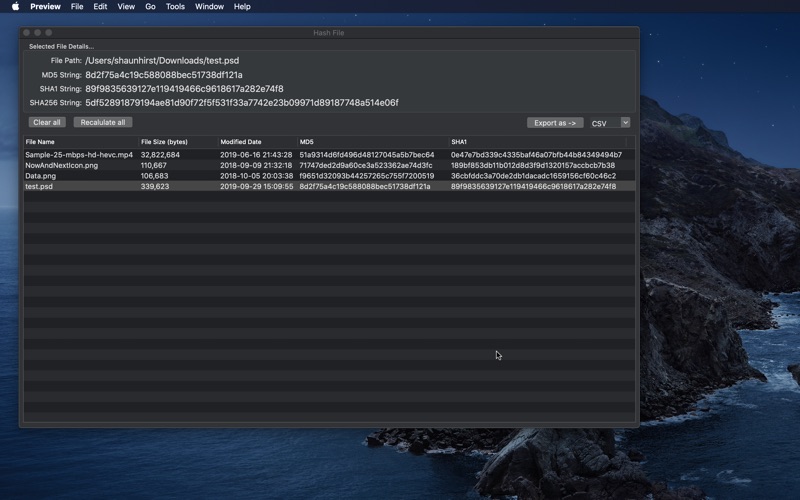The image size is (800, 500).
Task: Click file size 106,683 cell
Action: pyautogui.click(x=154, y=176)
